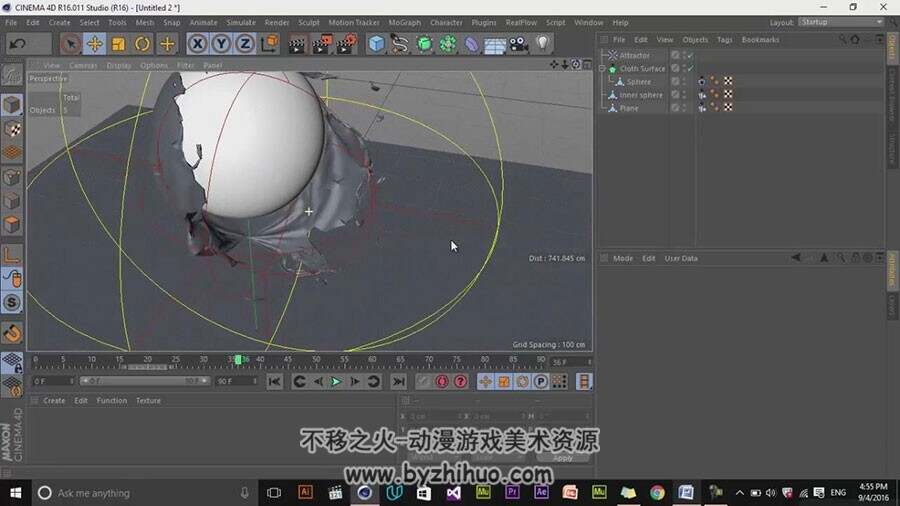Screen dimensions: 900x506
Task: Click the preview range slider bar
Action: [145, 381]
